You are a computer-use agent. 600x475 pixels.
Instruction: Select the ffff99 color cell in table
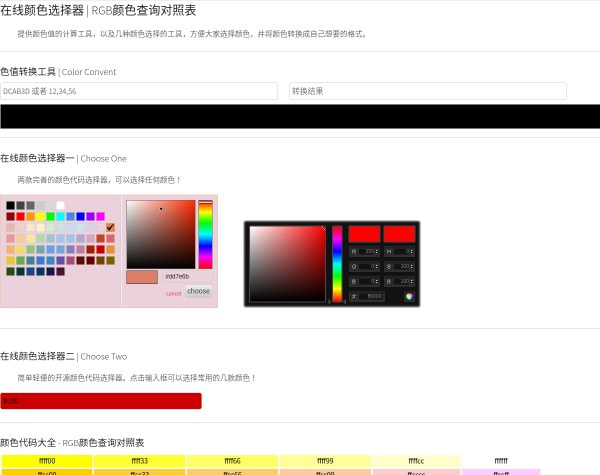[x=325, y=461]
